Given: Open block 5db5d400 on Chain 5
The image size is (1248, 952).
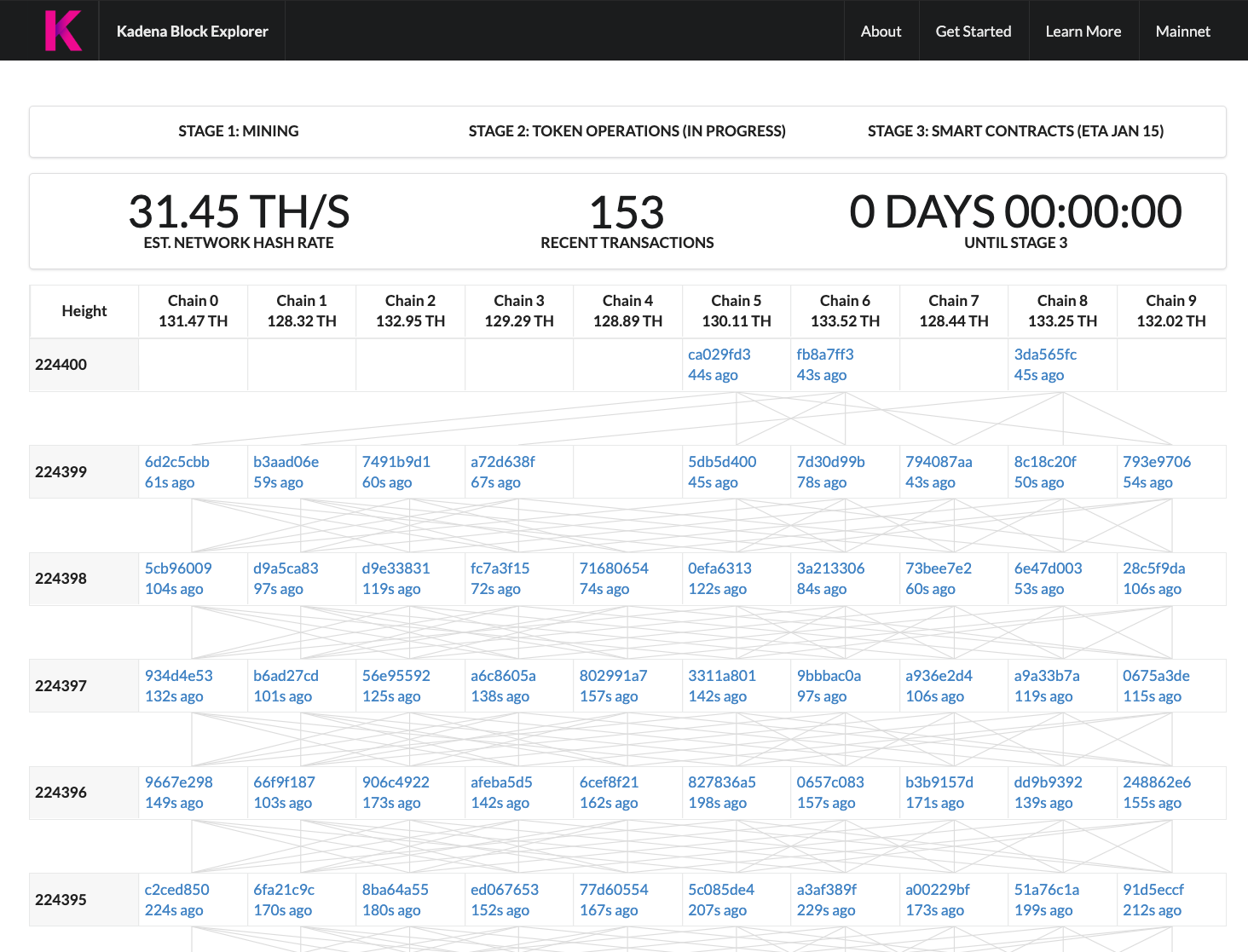Looking at the screenshot, I should 722,462.
